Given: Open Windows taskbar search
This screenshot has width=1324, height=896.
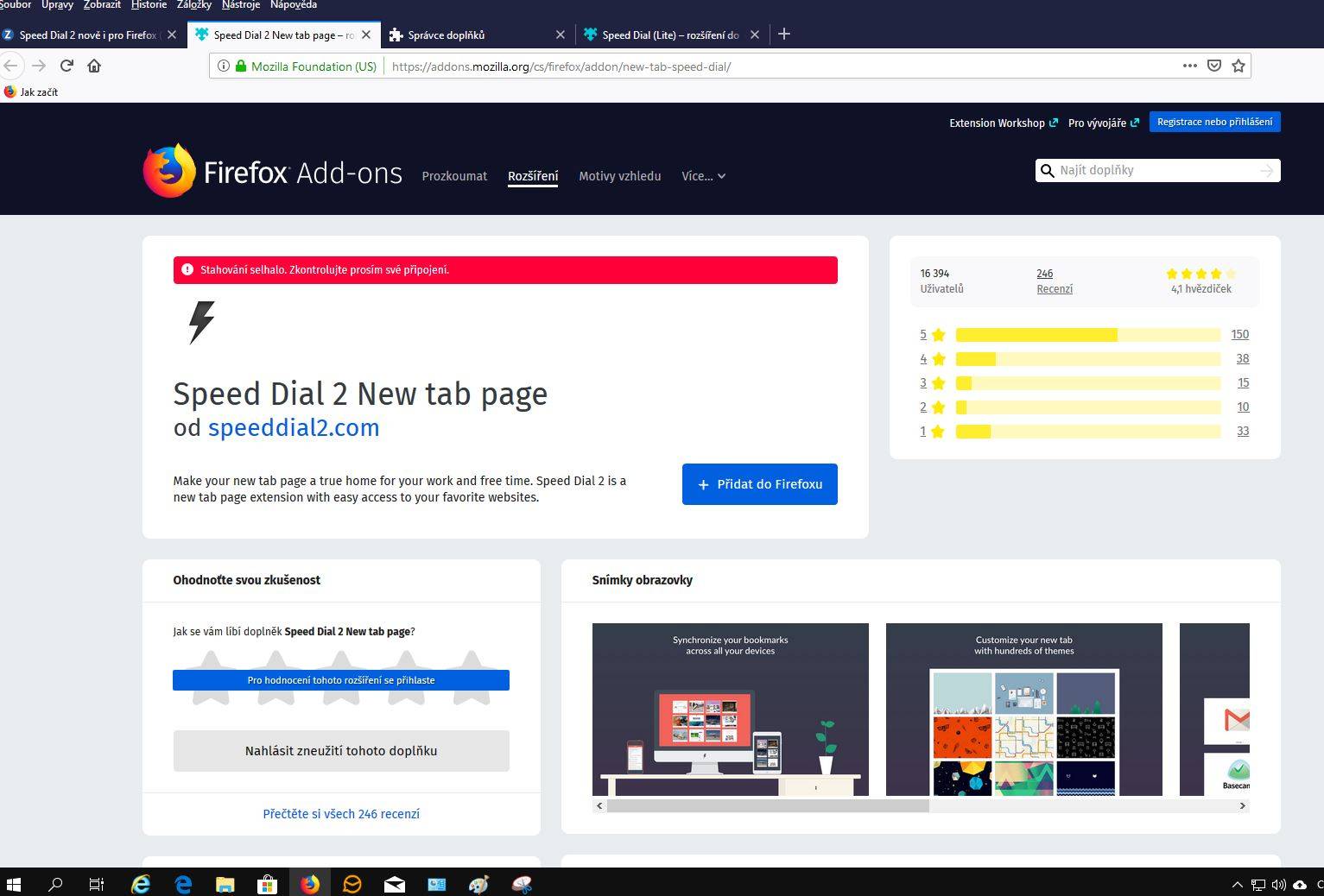Looking at the screenshot, I should point(55,884).
